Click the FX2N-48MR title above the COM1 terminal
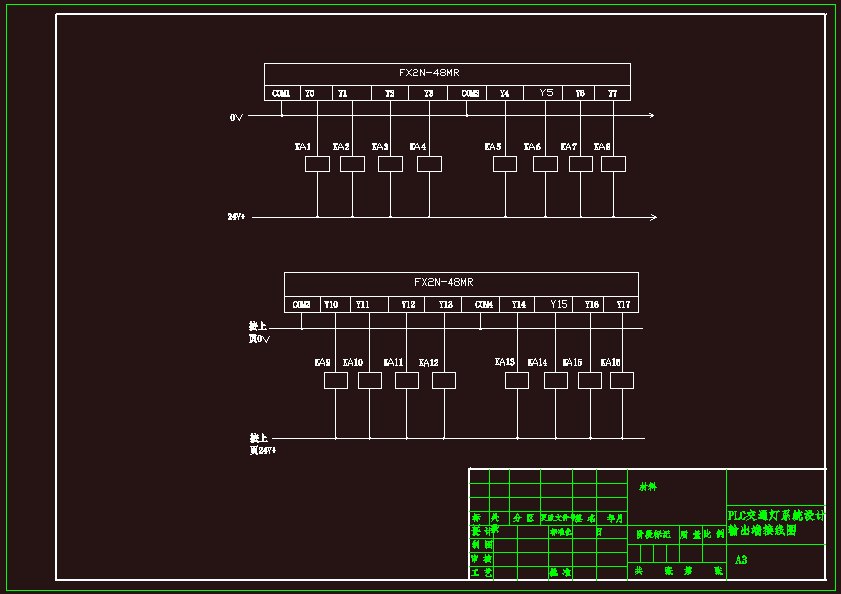This screenshot has width=841, height=594. [x=429, y=72]
